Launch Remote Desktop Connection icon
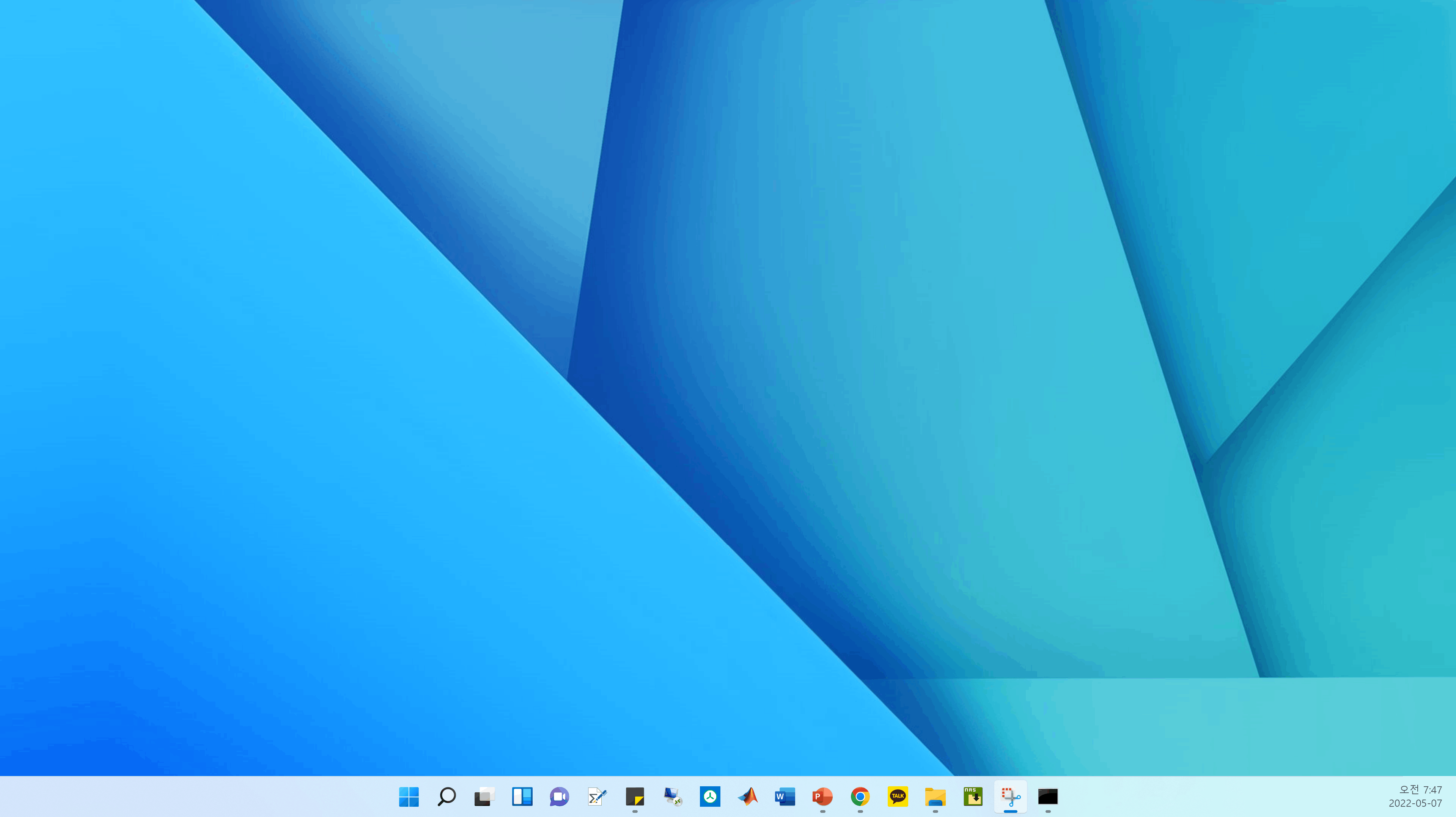 click(x=672, y=797)
